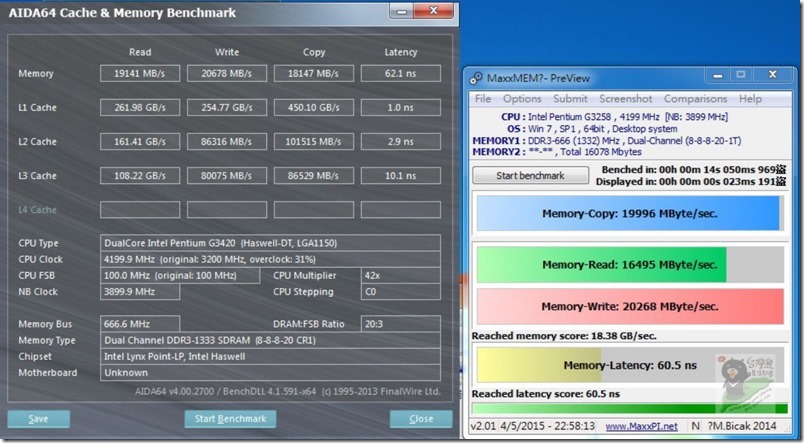Click the MaxxMEM window title icon

point(476,78)
